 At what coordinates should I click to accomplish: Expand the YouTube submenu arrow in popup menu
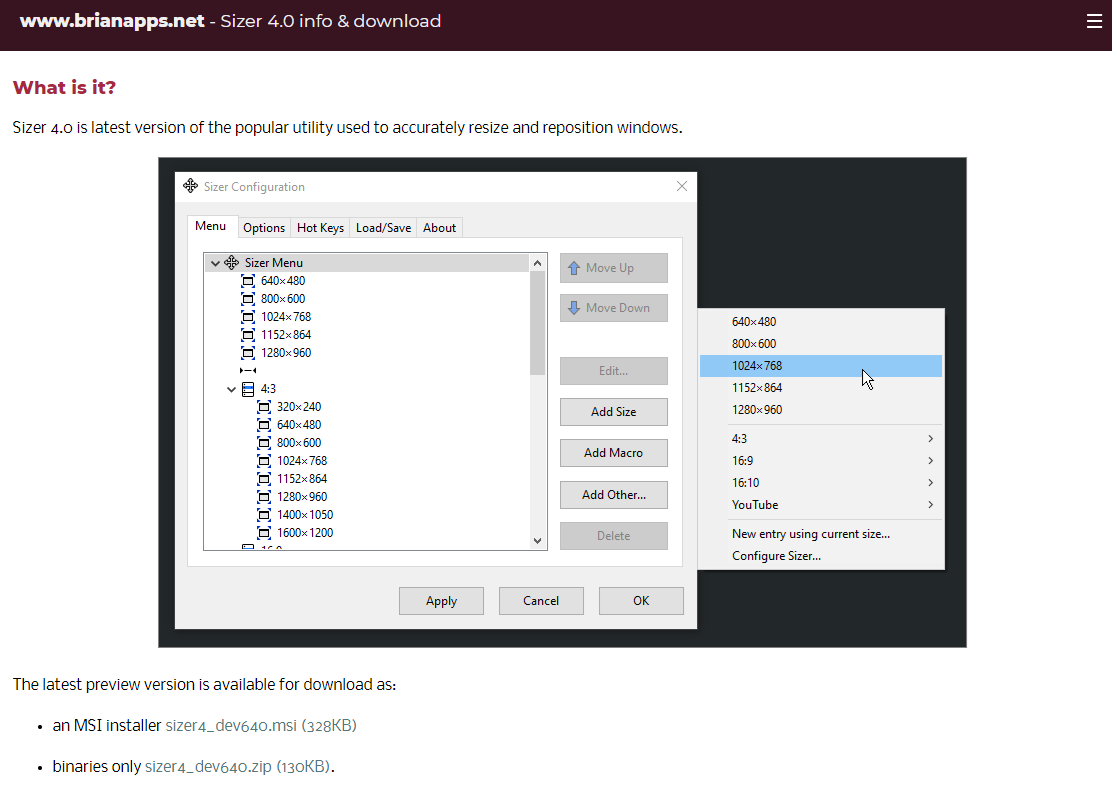[930, 504]
